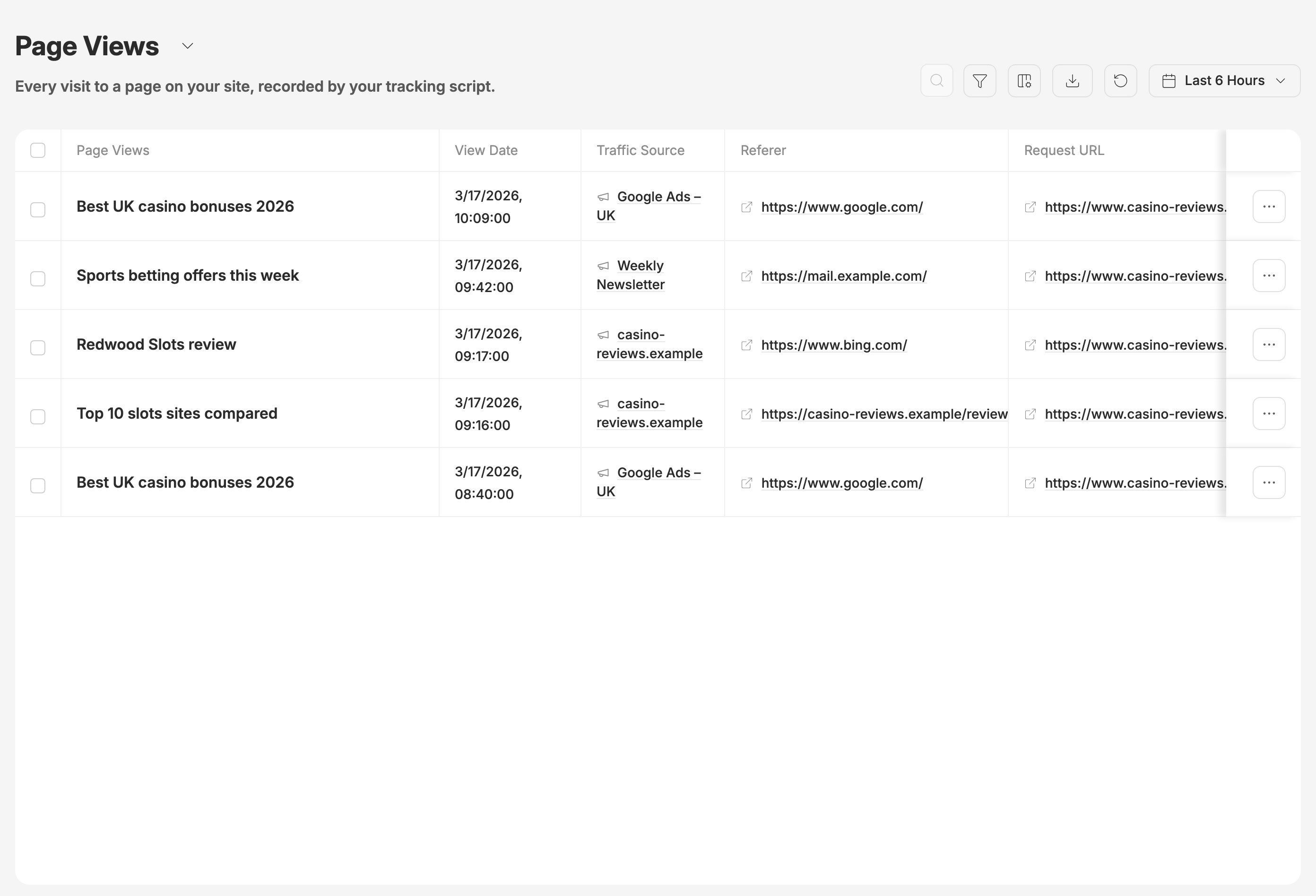Viewport: 1316px width, 896px height.
Task: Open the casino-reviews.example/review referer link
Action: click(884, 414)
